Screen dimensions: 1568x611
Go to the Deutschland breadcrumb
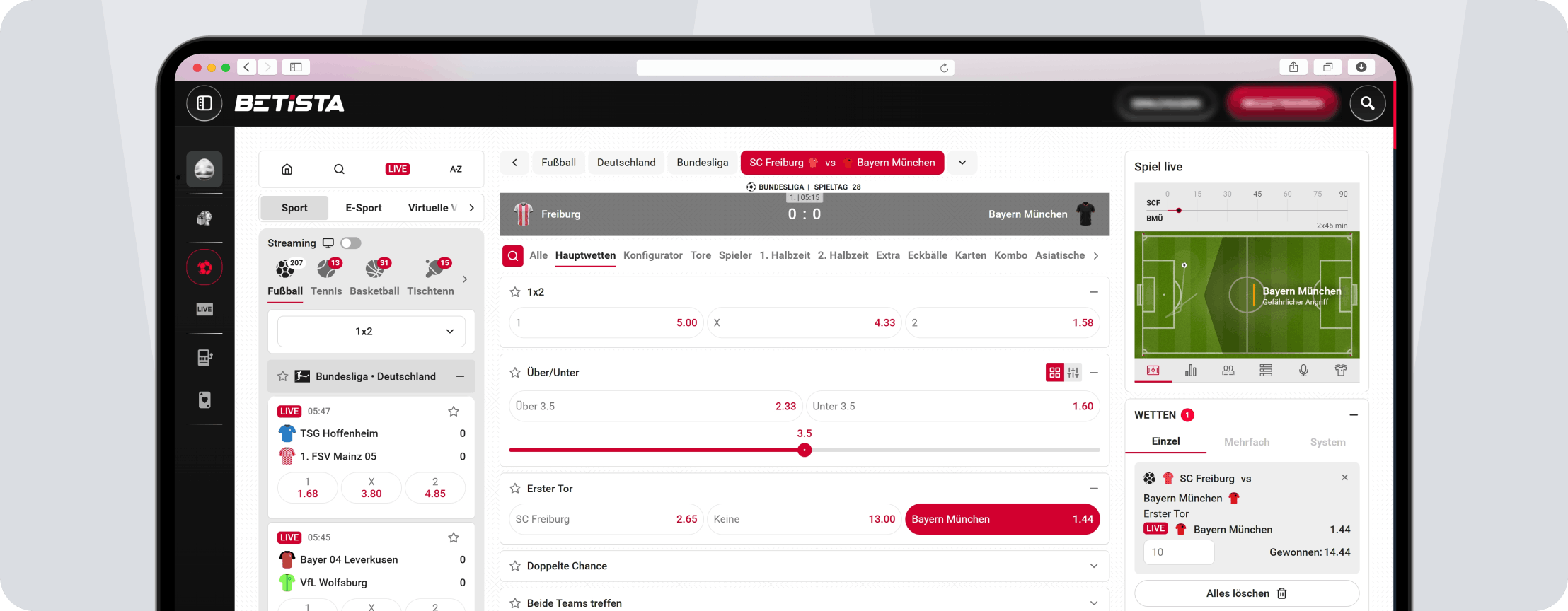626,163
